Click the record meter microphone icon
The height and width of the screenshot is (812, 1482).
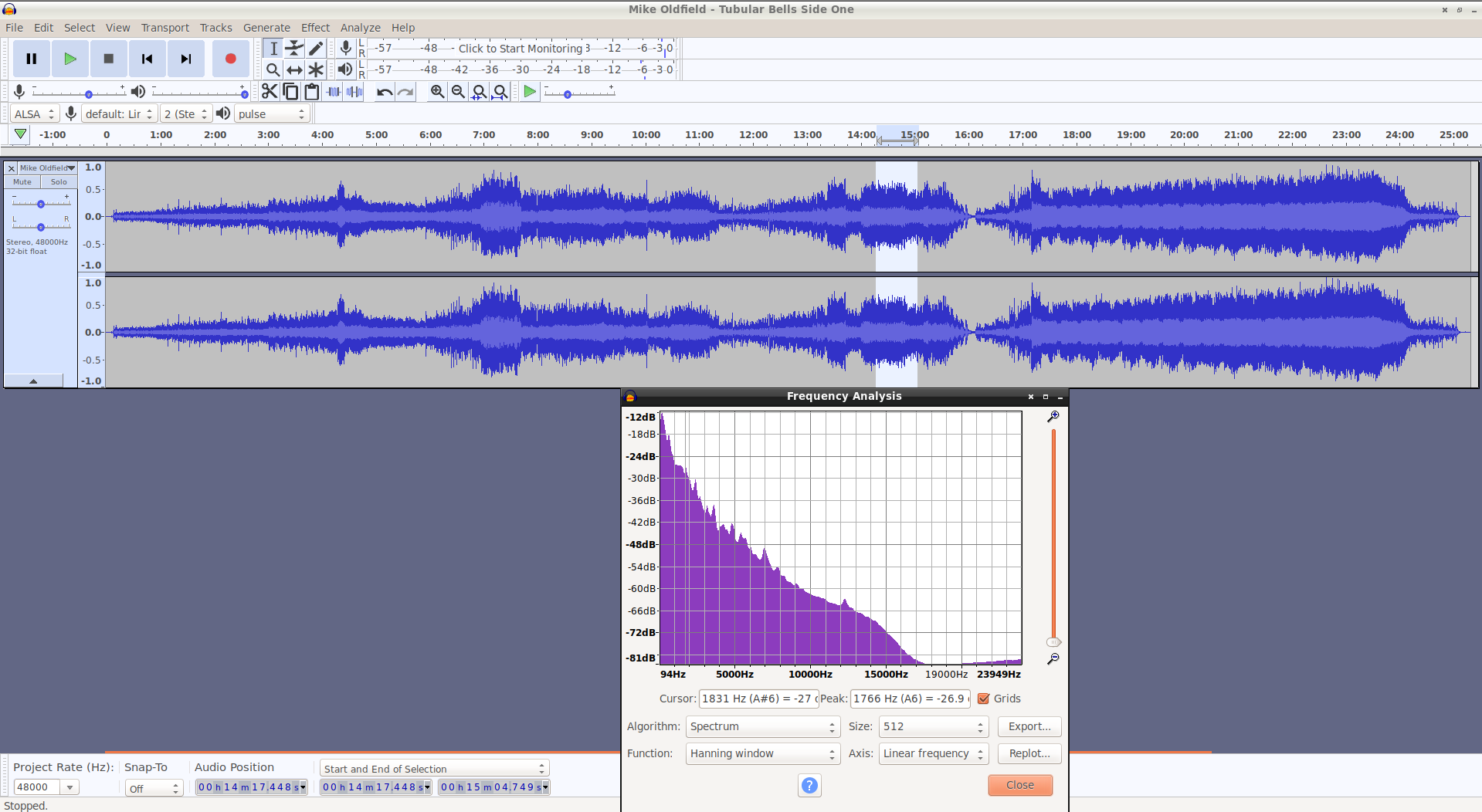pyautogui.click(x=346, y=48)
